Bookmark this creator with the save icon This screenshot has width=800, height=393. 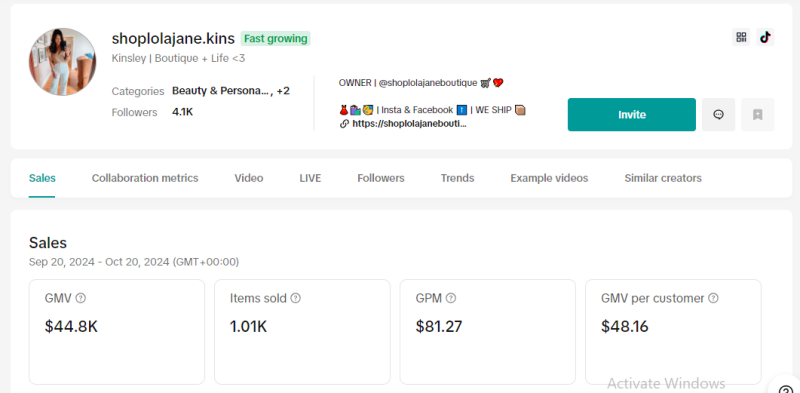[758, 114]
